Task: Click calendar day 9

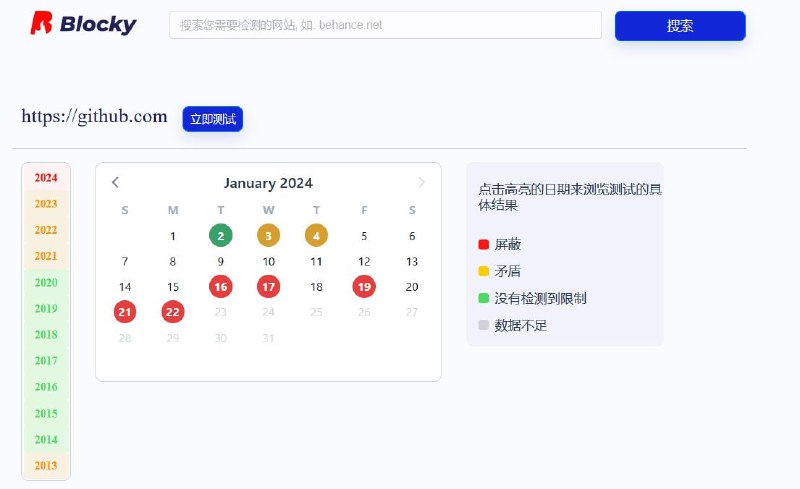Action: pos(220,261)
